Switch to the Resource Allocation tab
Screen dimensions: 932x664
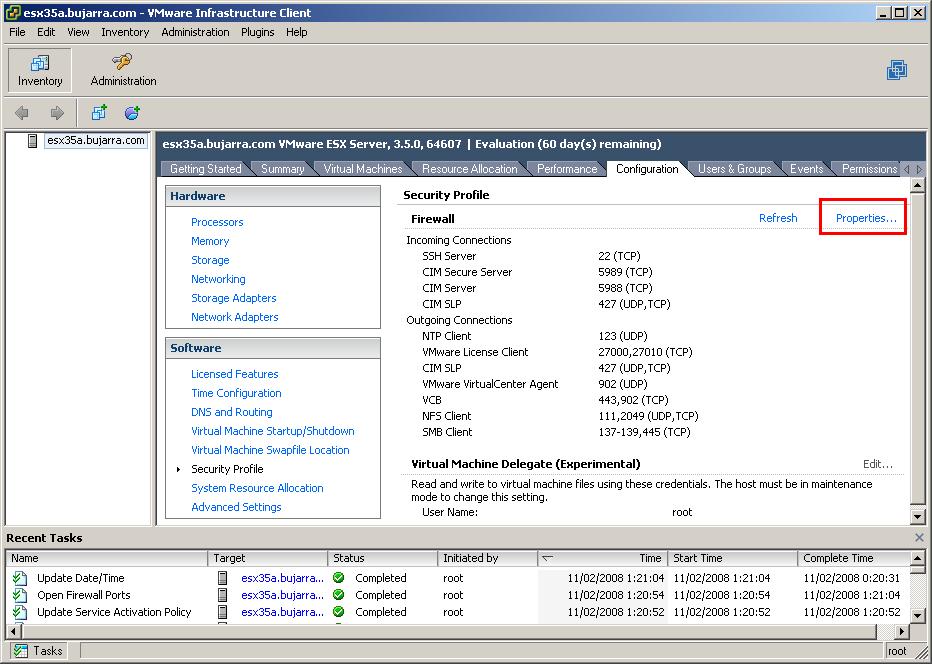(470, 169)
